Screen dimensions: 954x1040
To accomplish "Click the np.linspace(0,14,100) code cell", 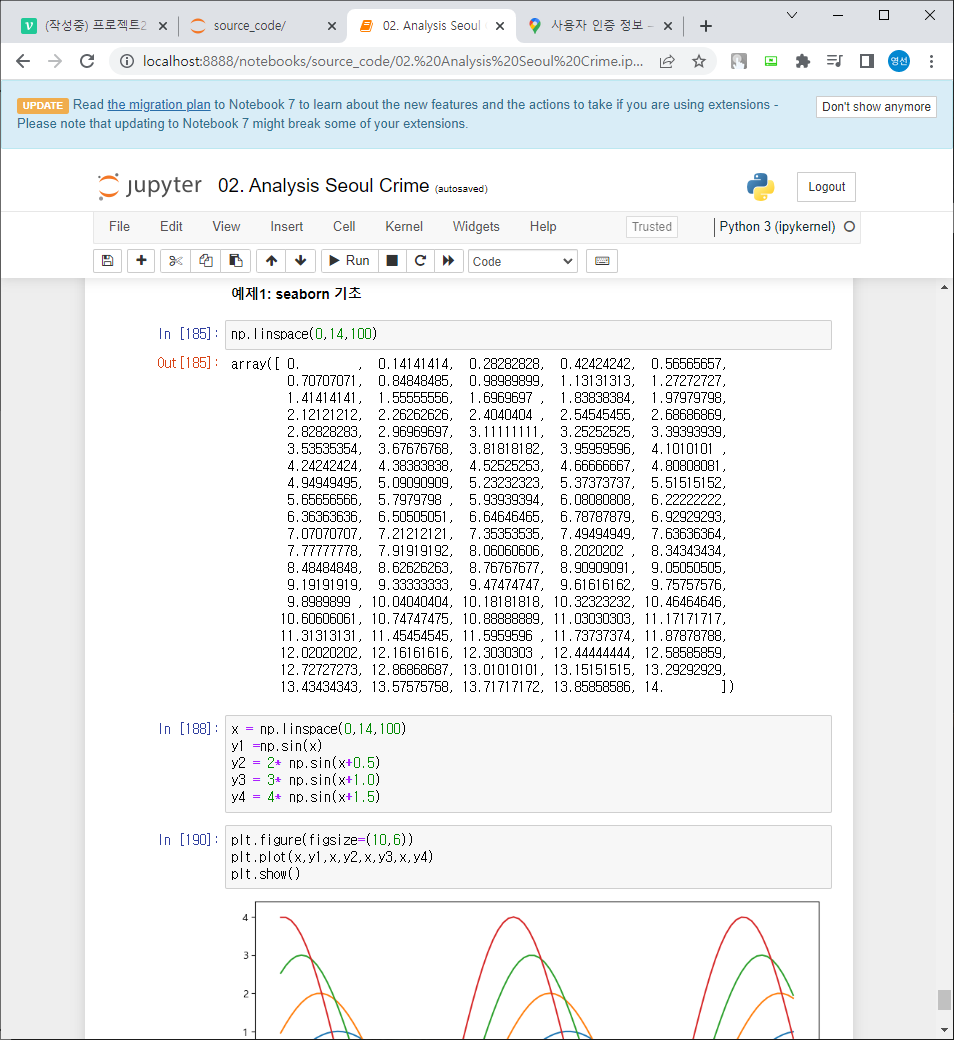I will pyautogui.click(x=528, y=335).
